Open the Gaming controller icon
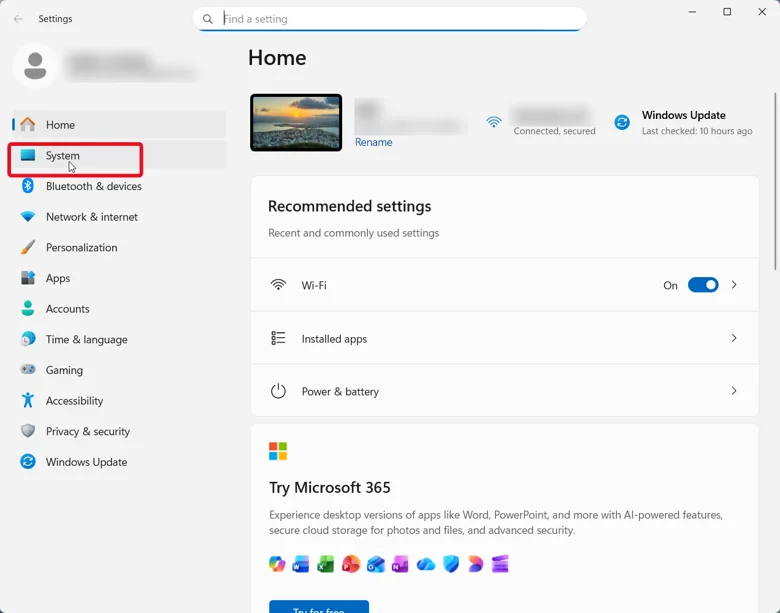 click(x=28, y=369)
